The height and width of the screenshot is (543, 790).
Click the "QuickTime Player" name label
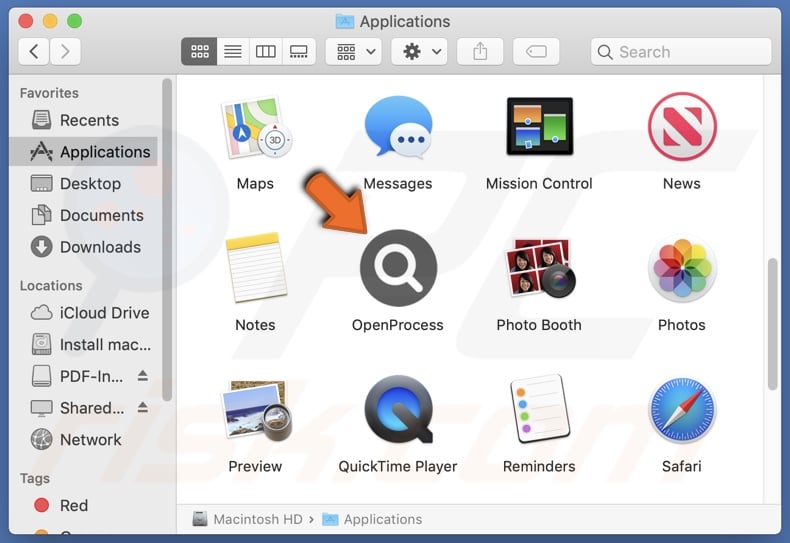point(398,466)
